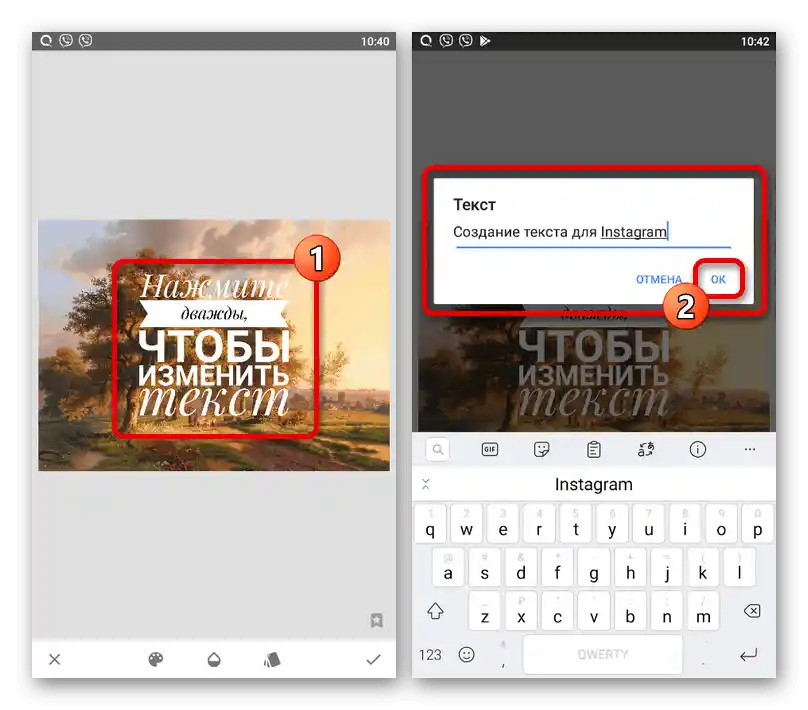The width and height of the screenshot is (808, 710).
Task: Open the opacity droplet tool
Action: pos(214,660)
